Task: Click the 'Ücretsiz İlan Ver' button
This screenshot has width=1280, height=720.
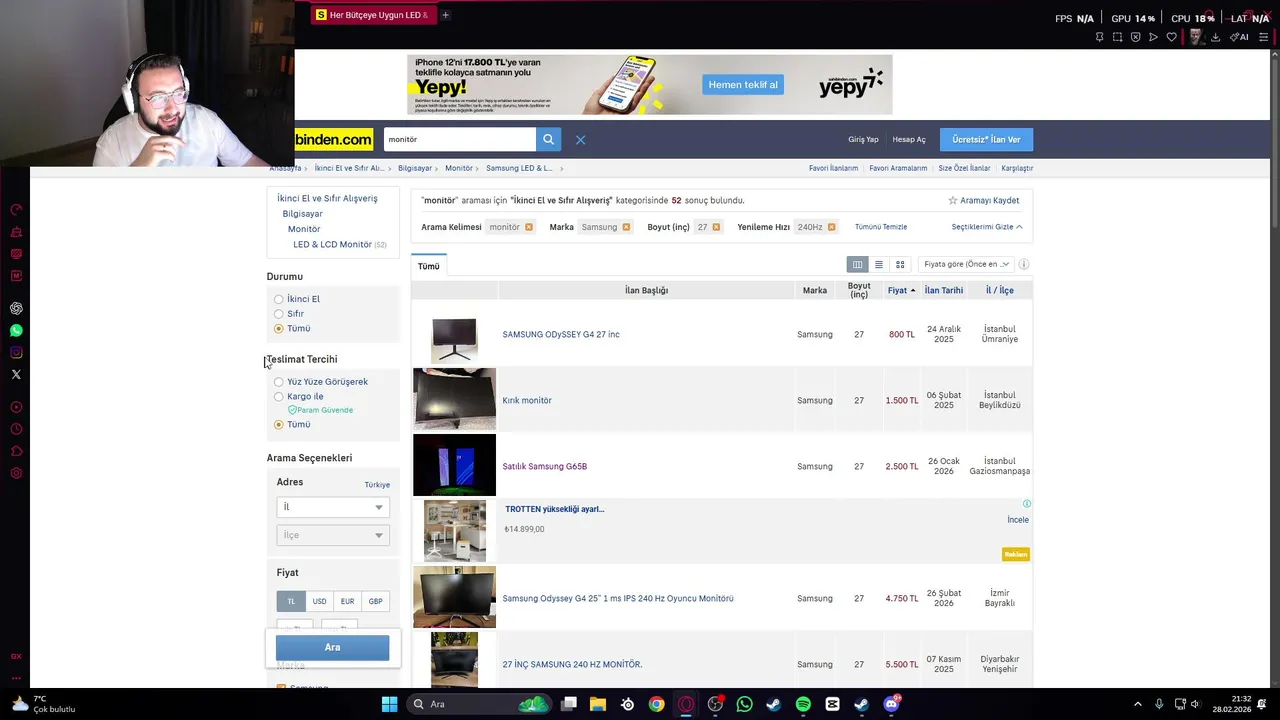Action: (x=986, y=140)
